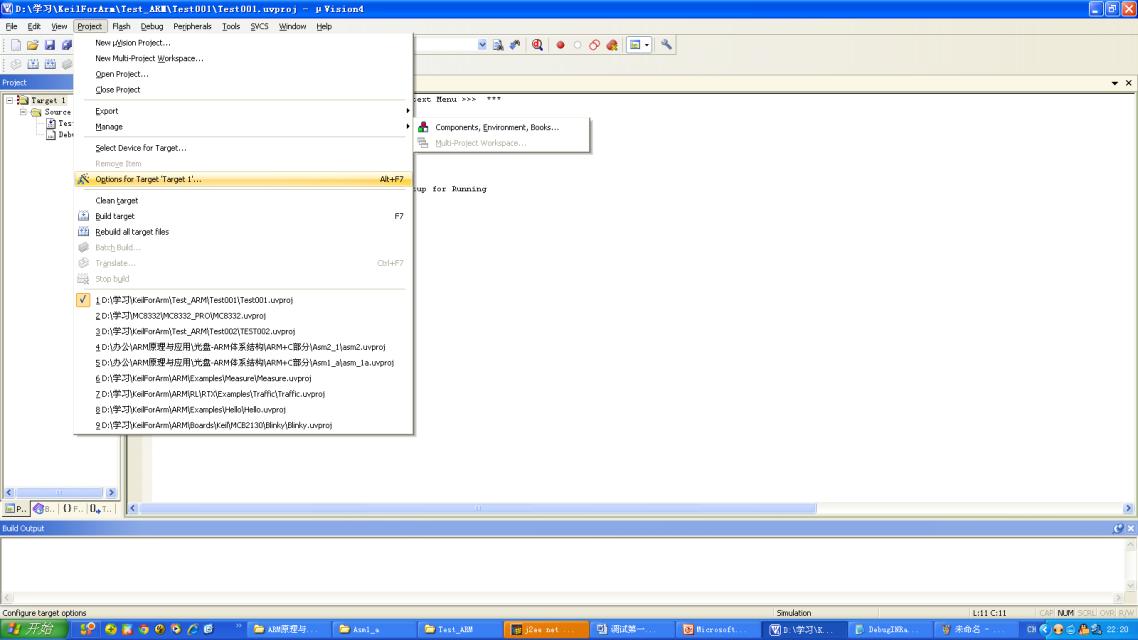Image resolution: width=1138 pixels, height=640 pixels.
Task: Choose Open Project menu entry
Action: point(243,74)
